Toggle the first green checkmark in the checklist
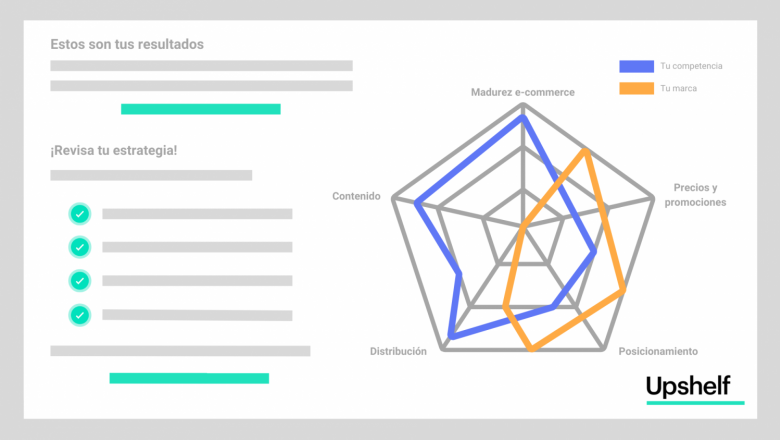This screenshot has width=780, height=440. [x=80, y=213]
